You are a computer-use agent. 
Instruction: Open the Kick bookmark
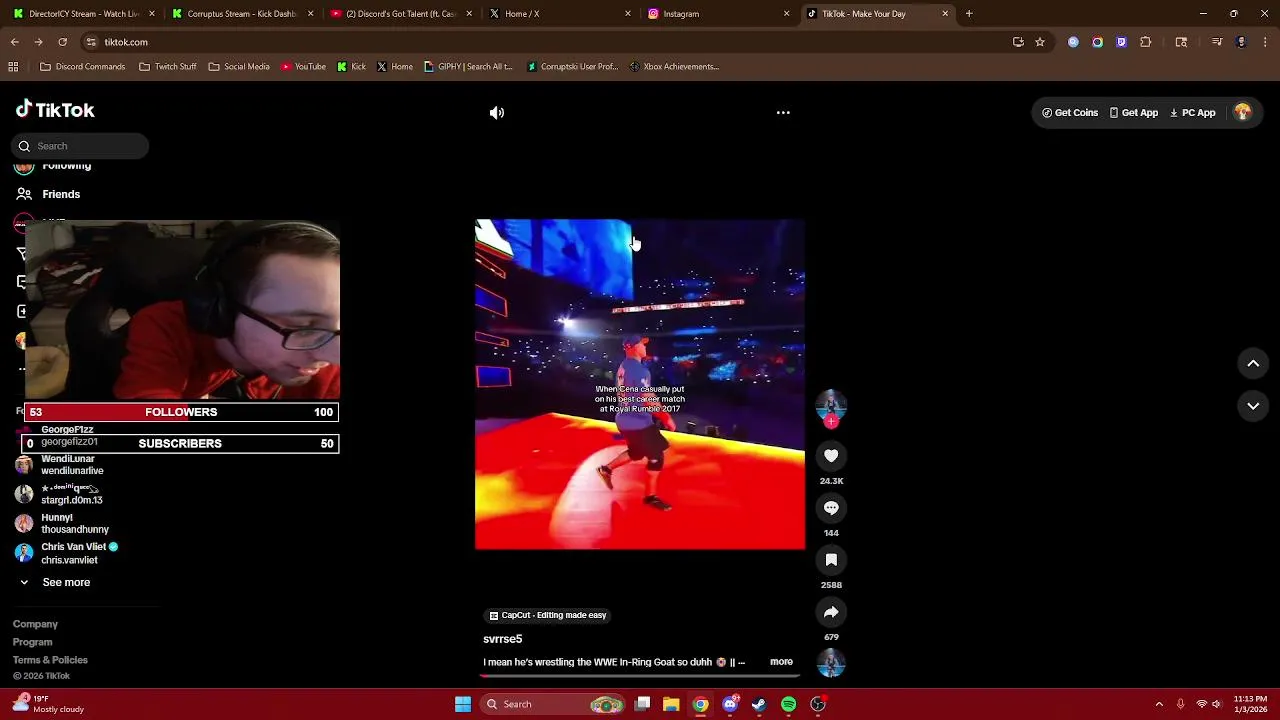click(x=351, y=67)
